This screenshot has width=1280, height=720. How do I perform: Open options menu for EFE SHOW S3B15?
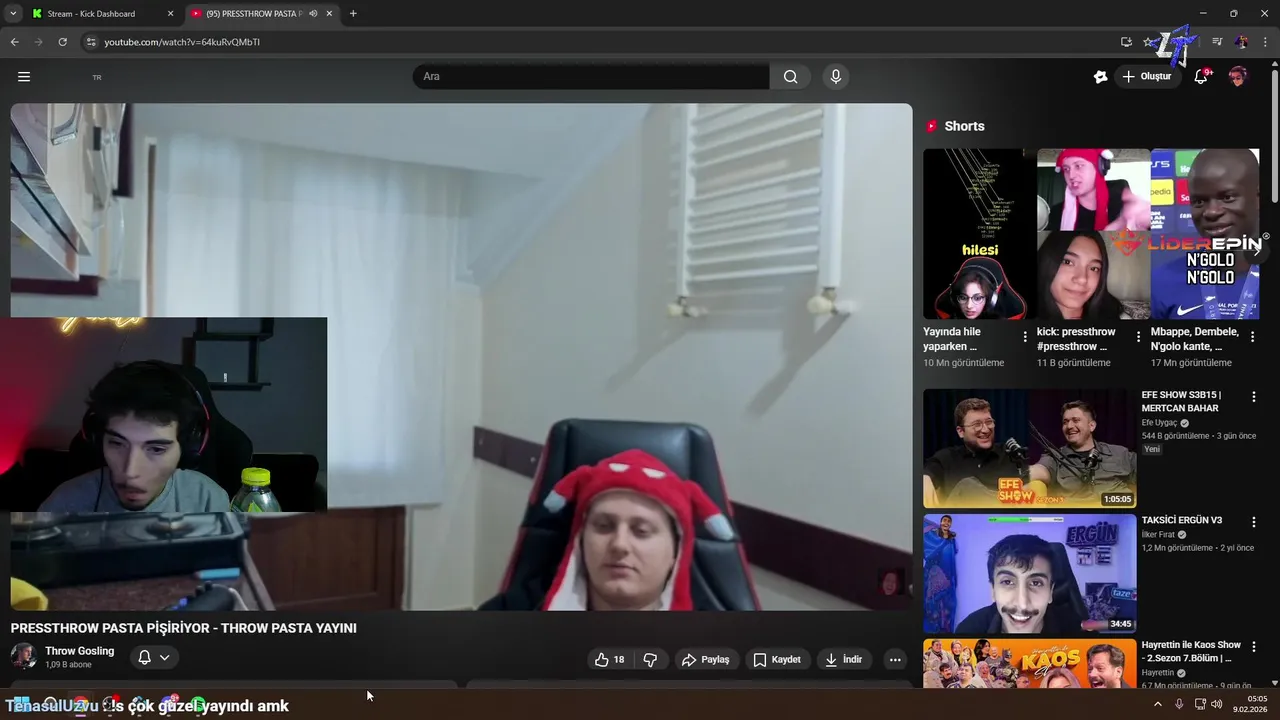pyautogui.click(x=1254, y=397)
